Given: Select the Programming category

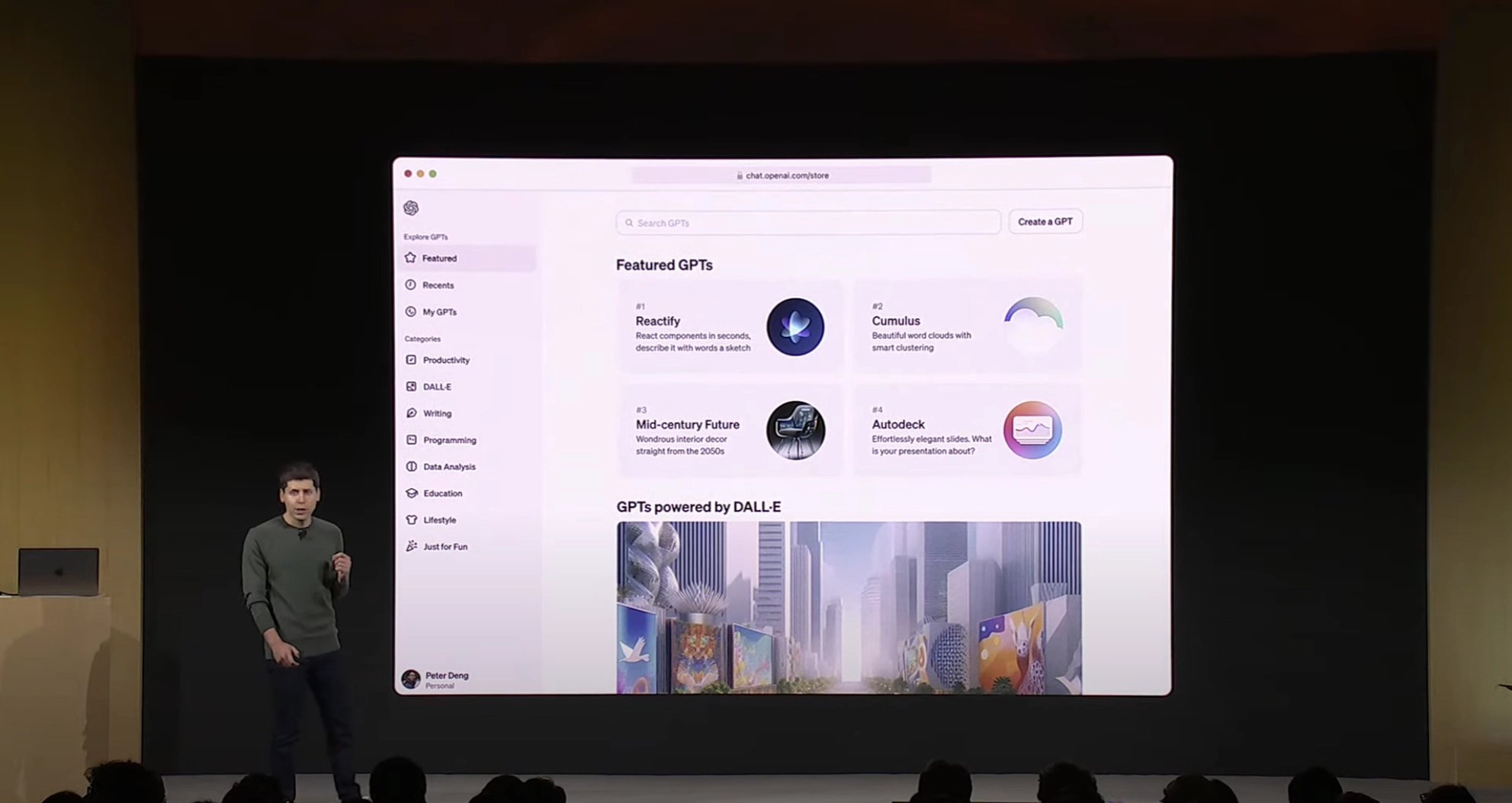Looking at the screenshot, I should click(x=468, y=440).
